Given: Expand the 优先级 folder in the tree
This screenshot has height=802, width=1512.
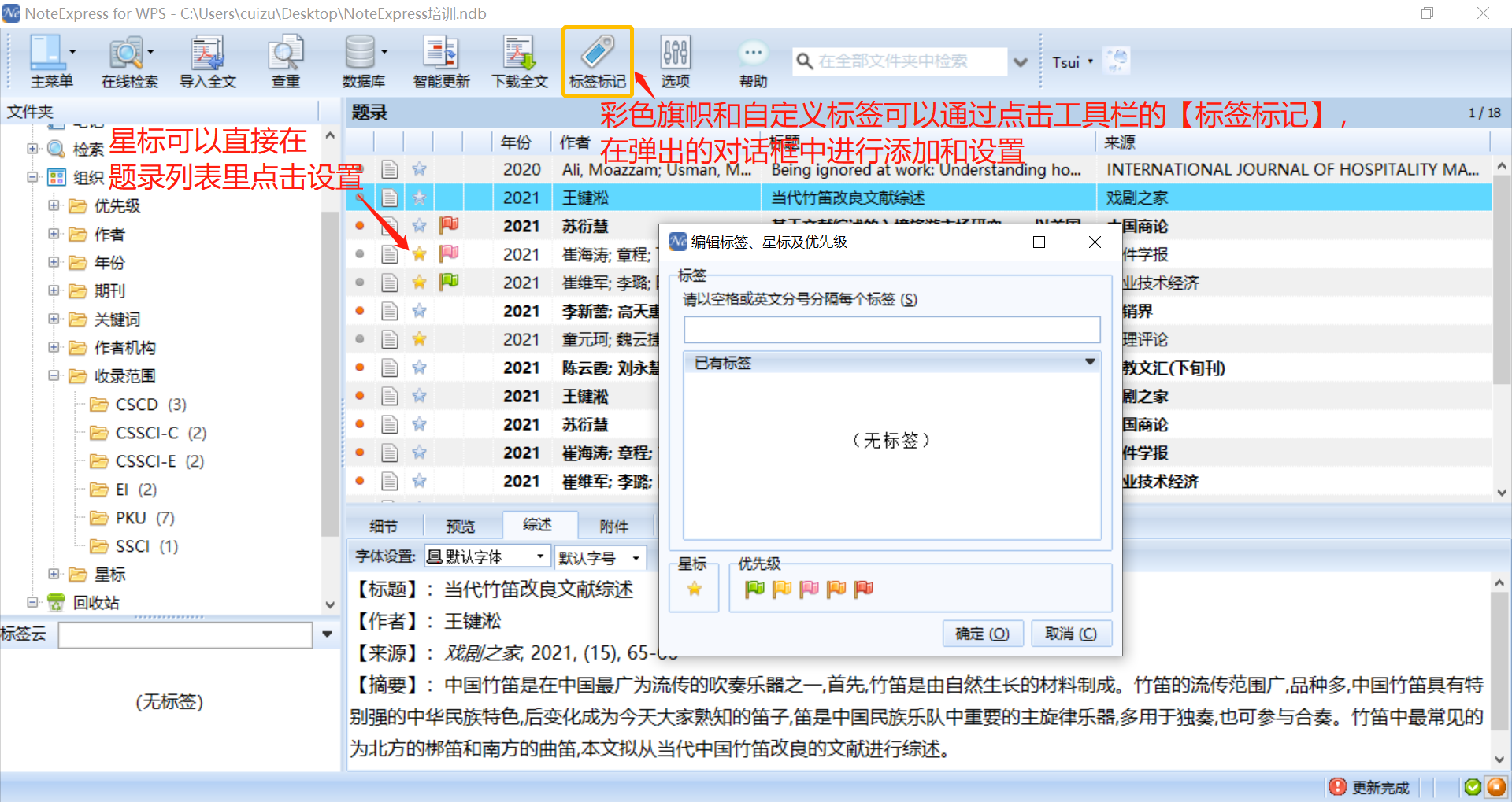Looking at the screenshot, I should [x=53, y=205].
